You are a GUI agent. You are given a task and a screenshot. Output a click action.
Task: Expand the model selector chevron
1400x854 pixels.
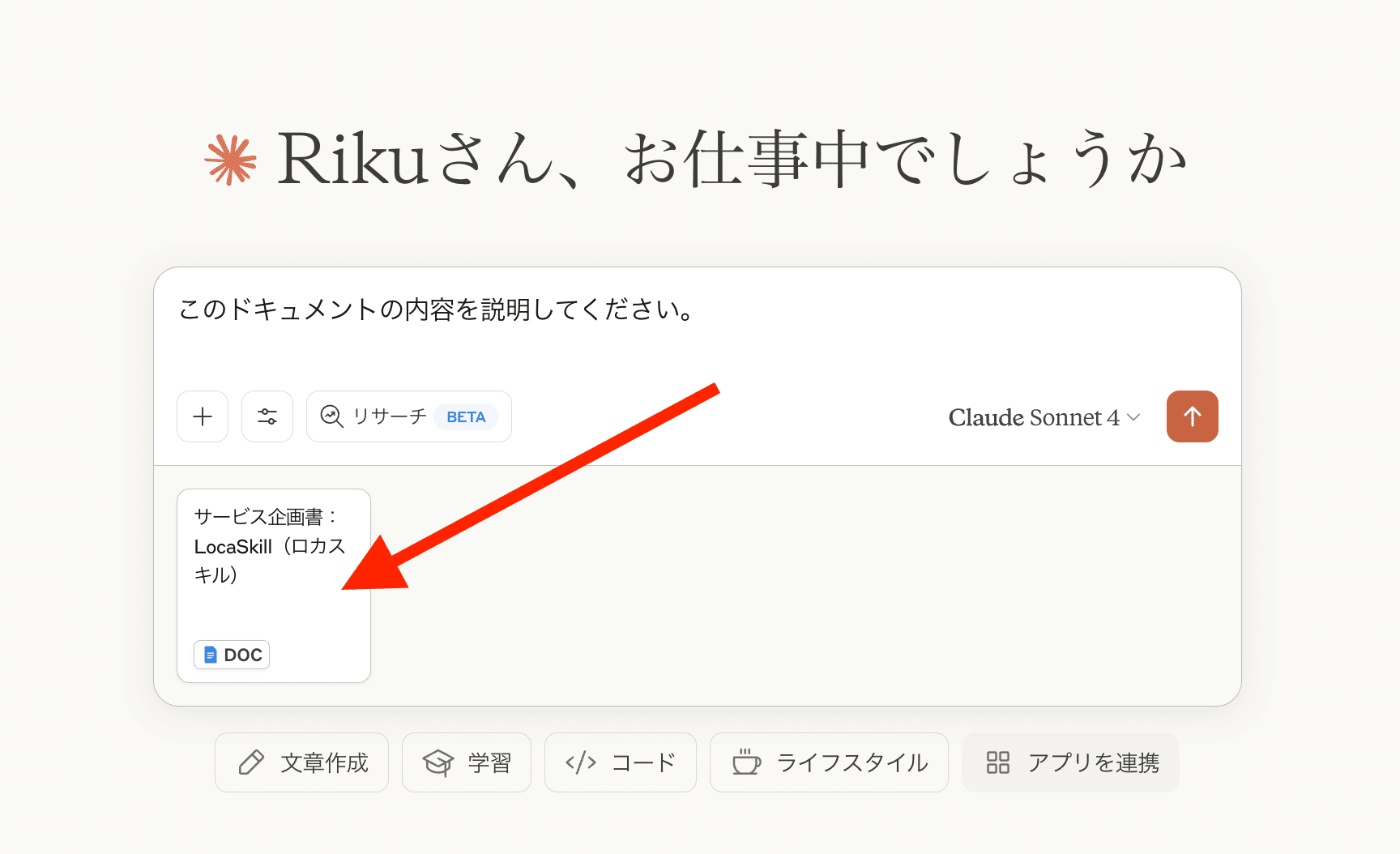point(1134,417)
